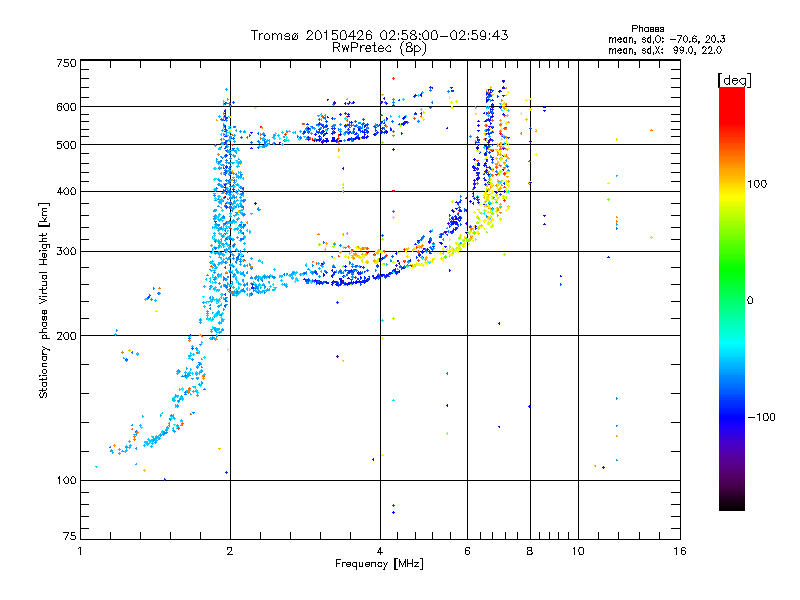Image resolution: width=800 pixels, height=600 pixels.
Task: Click the 'mean, sd,X: 99.0, 22.0' line
Action: tap(665, 50)
